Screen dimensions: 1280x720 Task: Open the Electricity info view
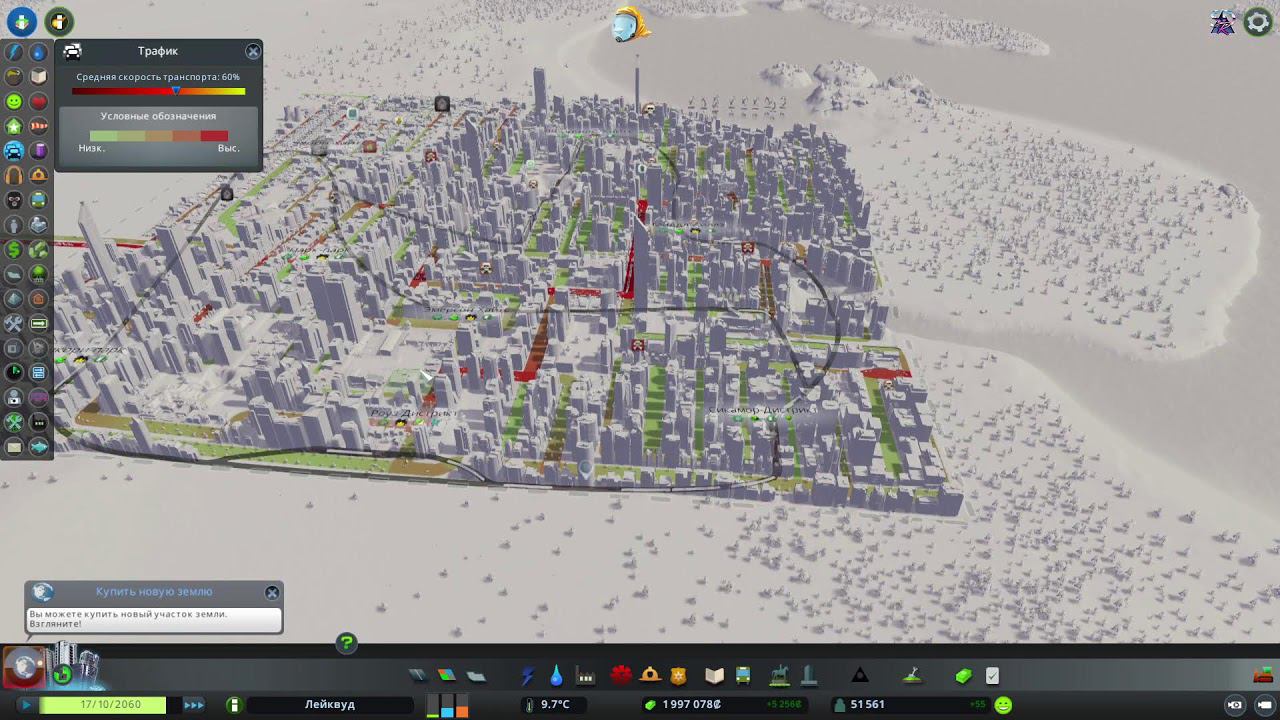[x=14, y=52]
